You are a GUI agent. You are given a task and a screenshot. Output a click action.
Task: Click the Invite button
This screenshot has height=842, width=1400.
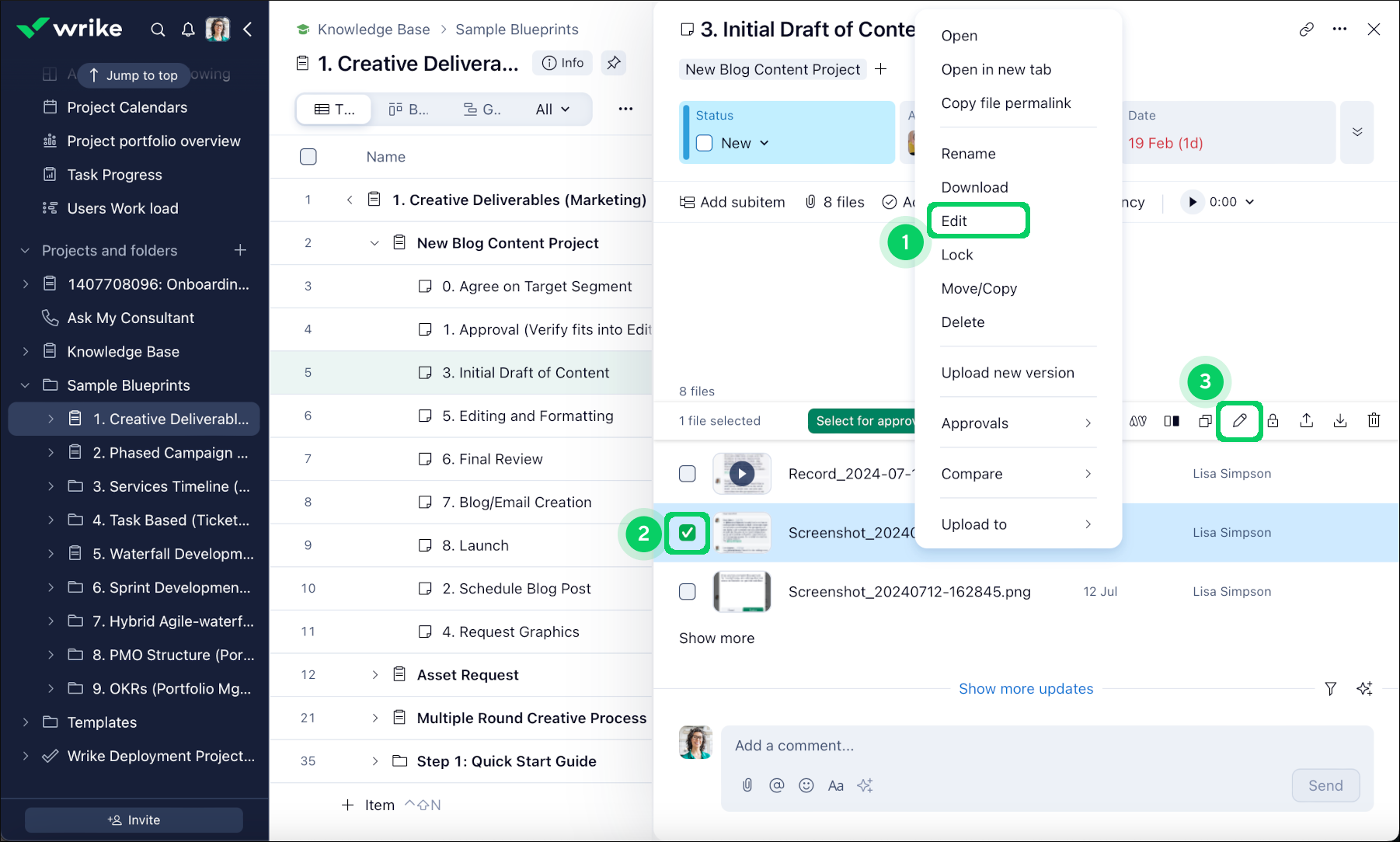tap(134, 820)
